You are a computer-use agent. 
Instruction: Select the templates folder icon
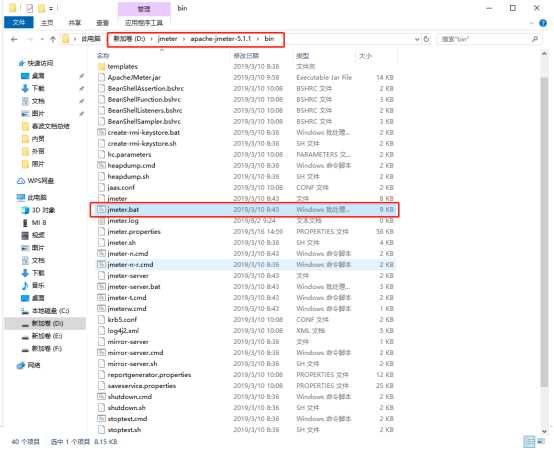pyautogui.click(x=101, y=66)
